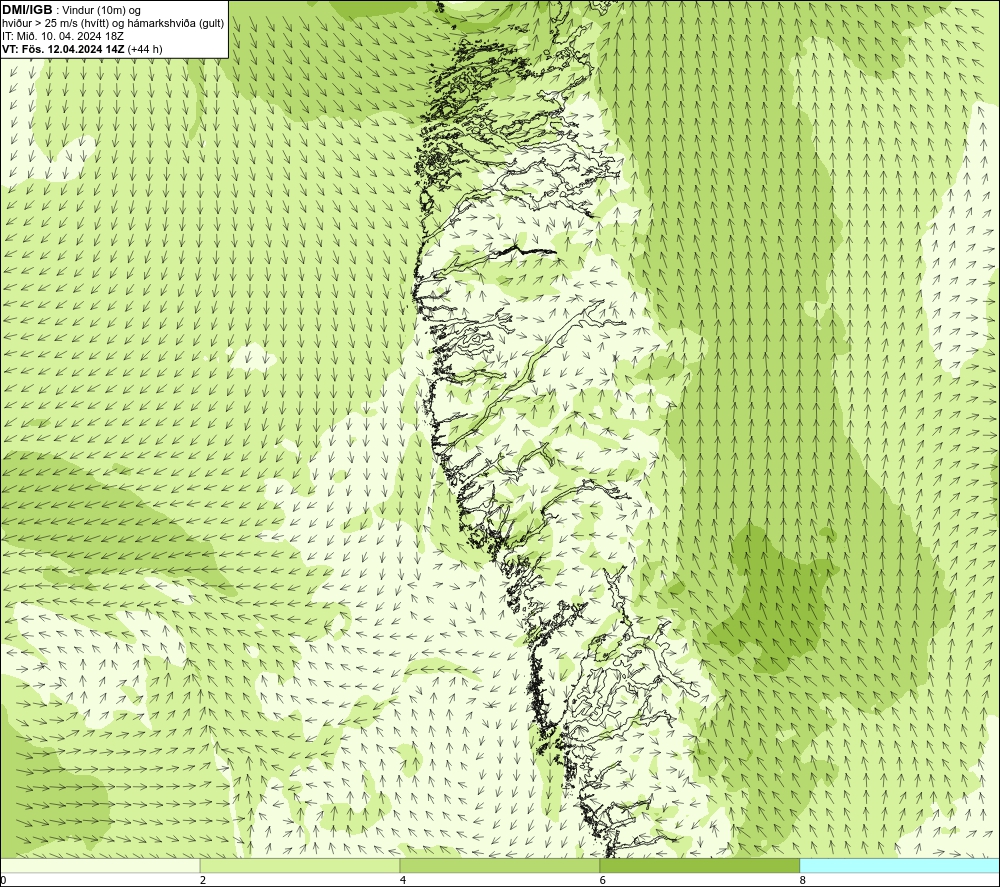Click the scale label '2'

pyautogui.click(x=203, y=881)
